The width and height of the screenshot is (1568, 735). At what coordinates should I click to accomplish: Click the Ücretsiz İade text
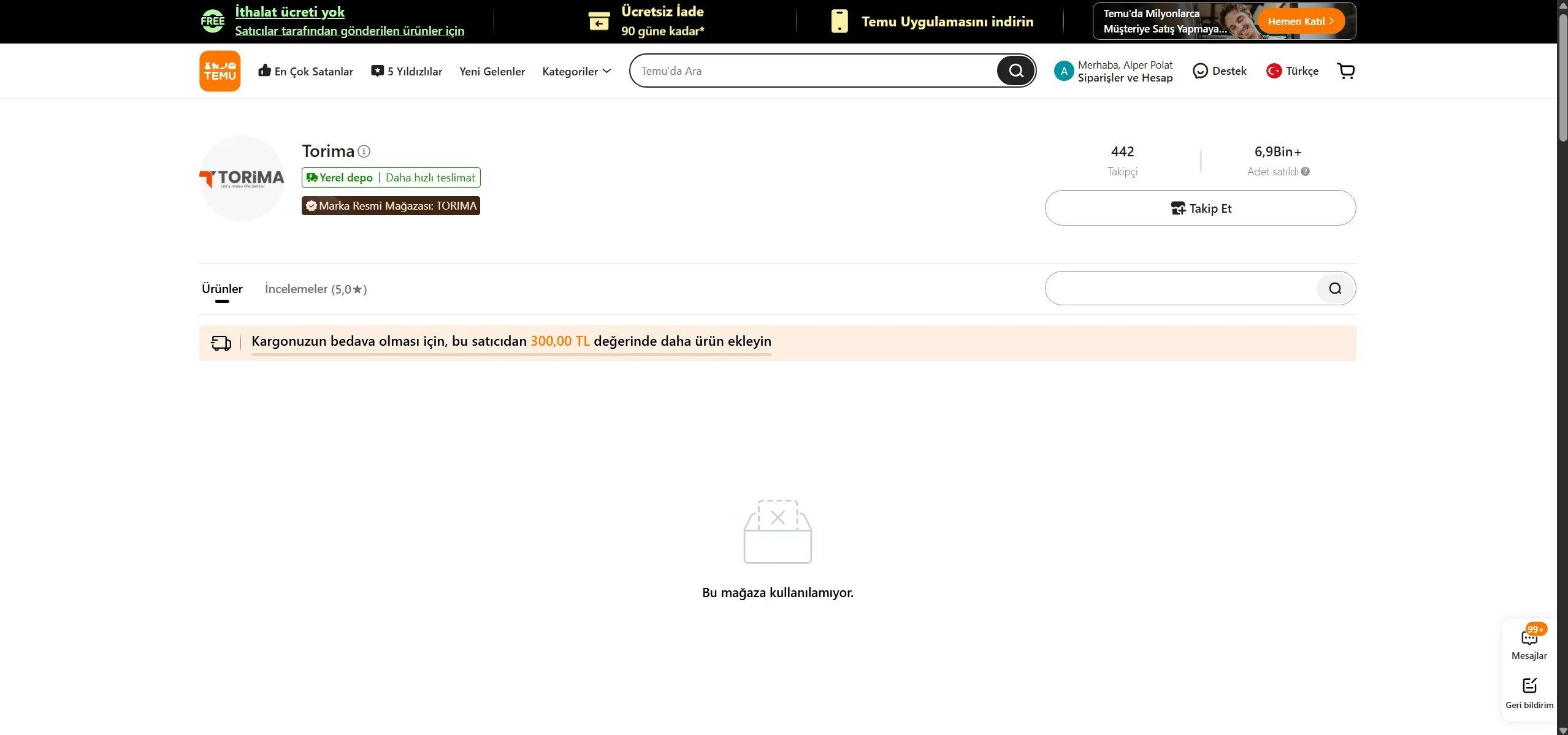662,12
